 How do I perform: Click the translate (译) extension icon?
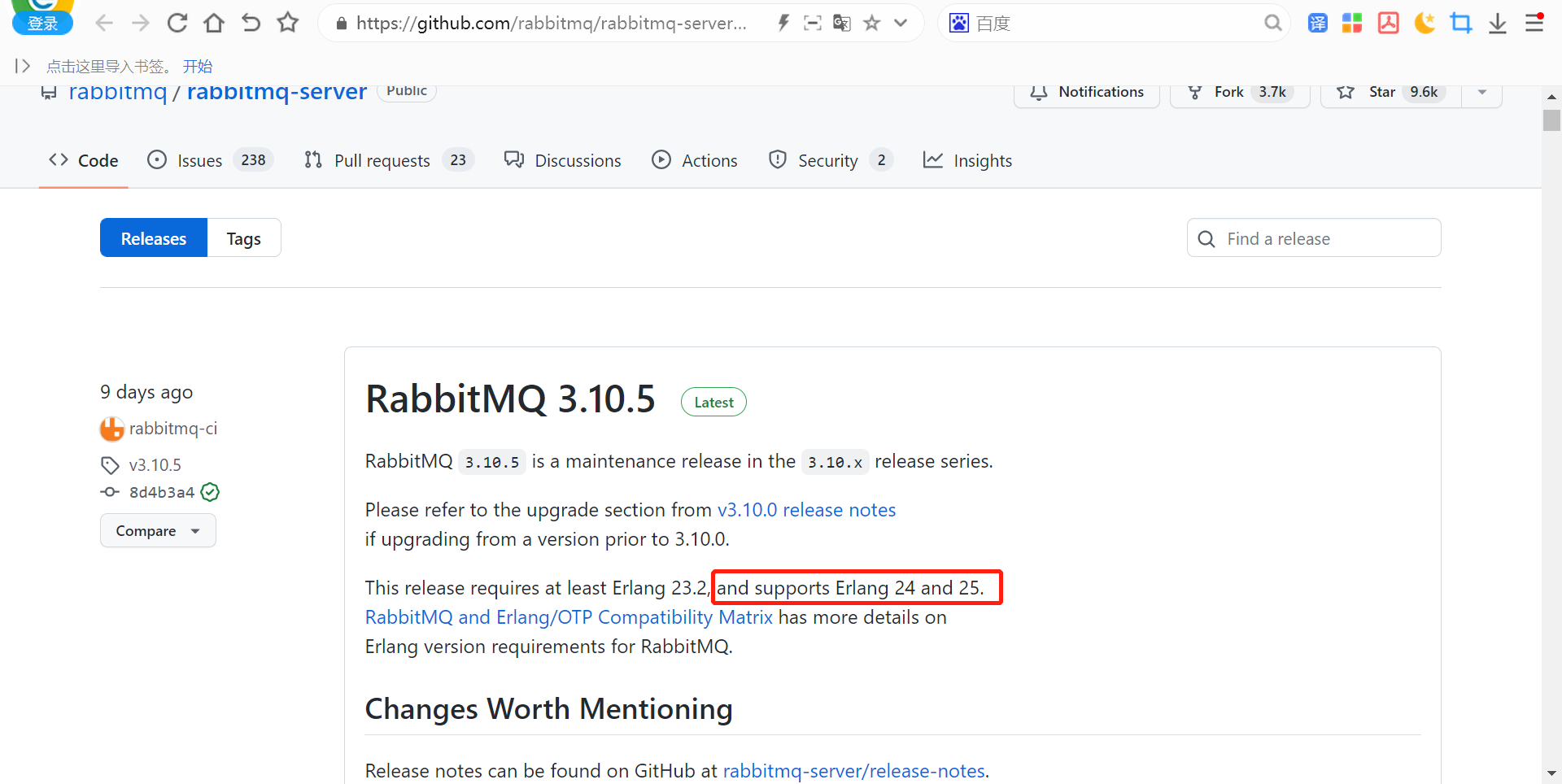1318,23
